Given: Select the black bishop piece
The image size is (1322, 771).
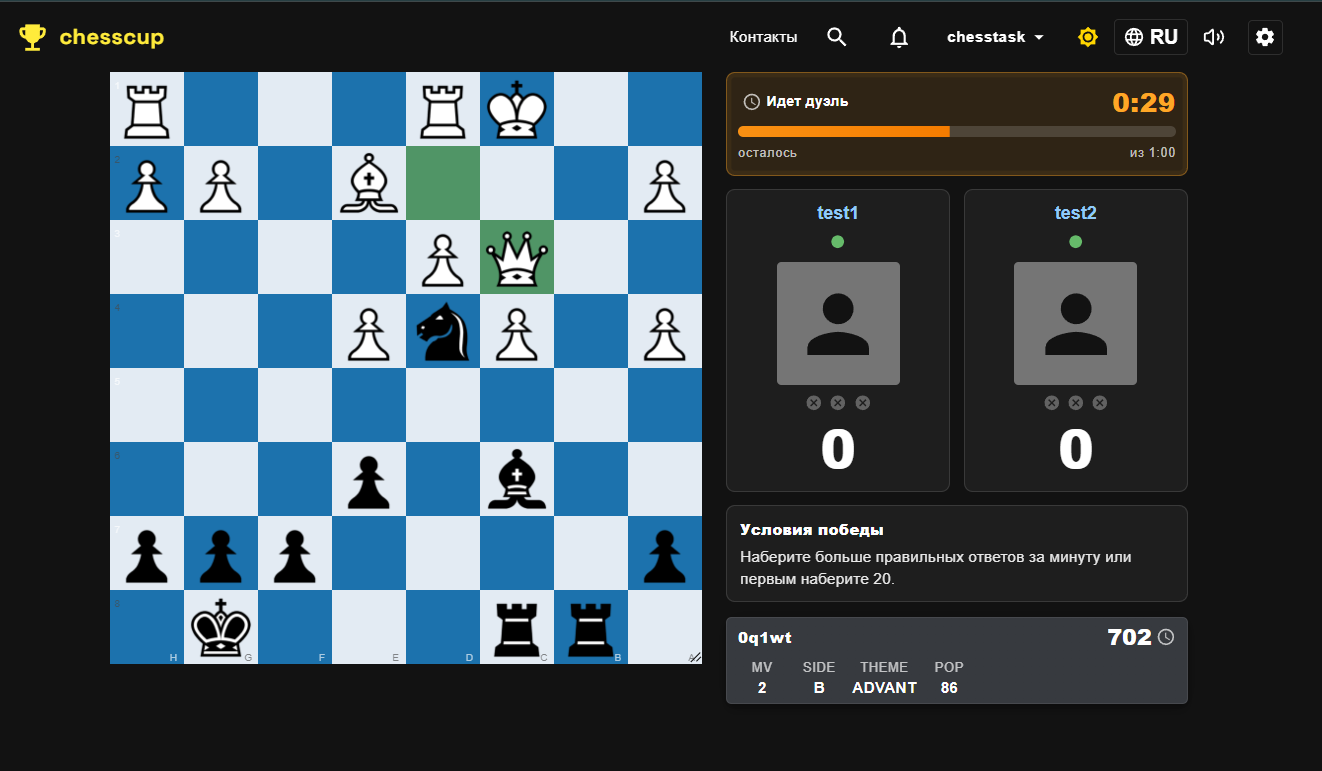Looking at the screenshot, I should tap(516, 480).
